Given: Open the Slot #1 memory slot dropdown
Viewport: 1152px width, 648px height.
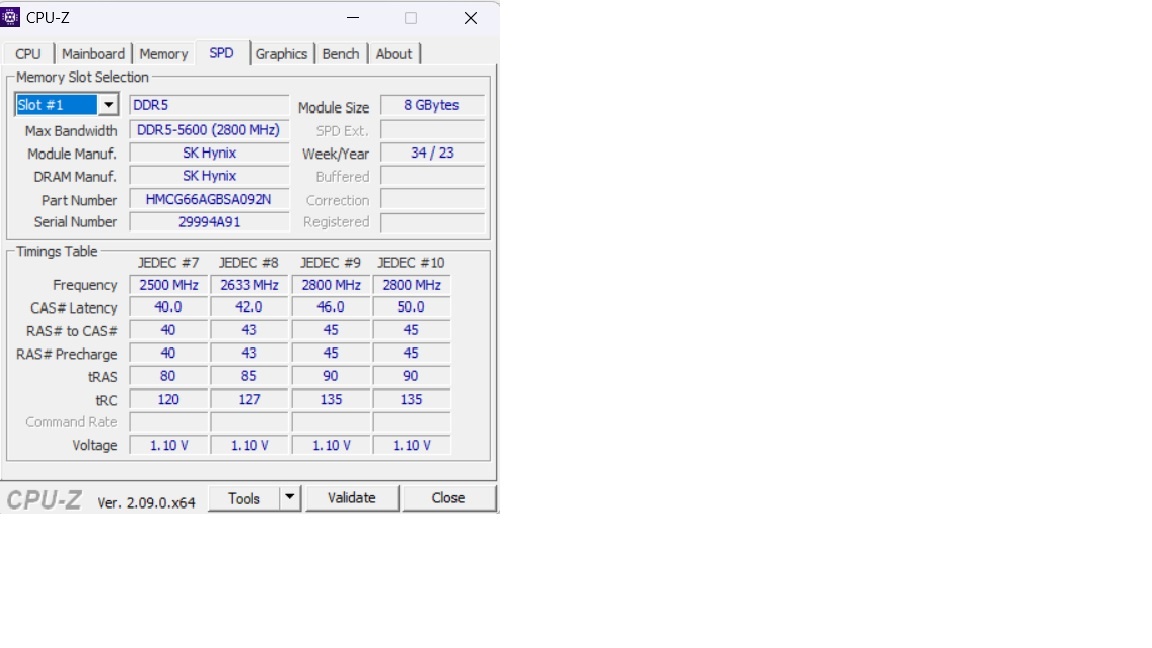Looking at the screenshot, I should click(x=109, y=105).
